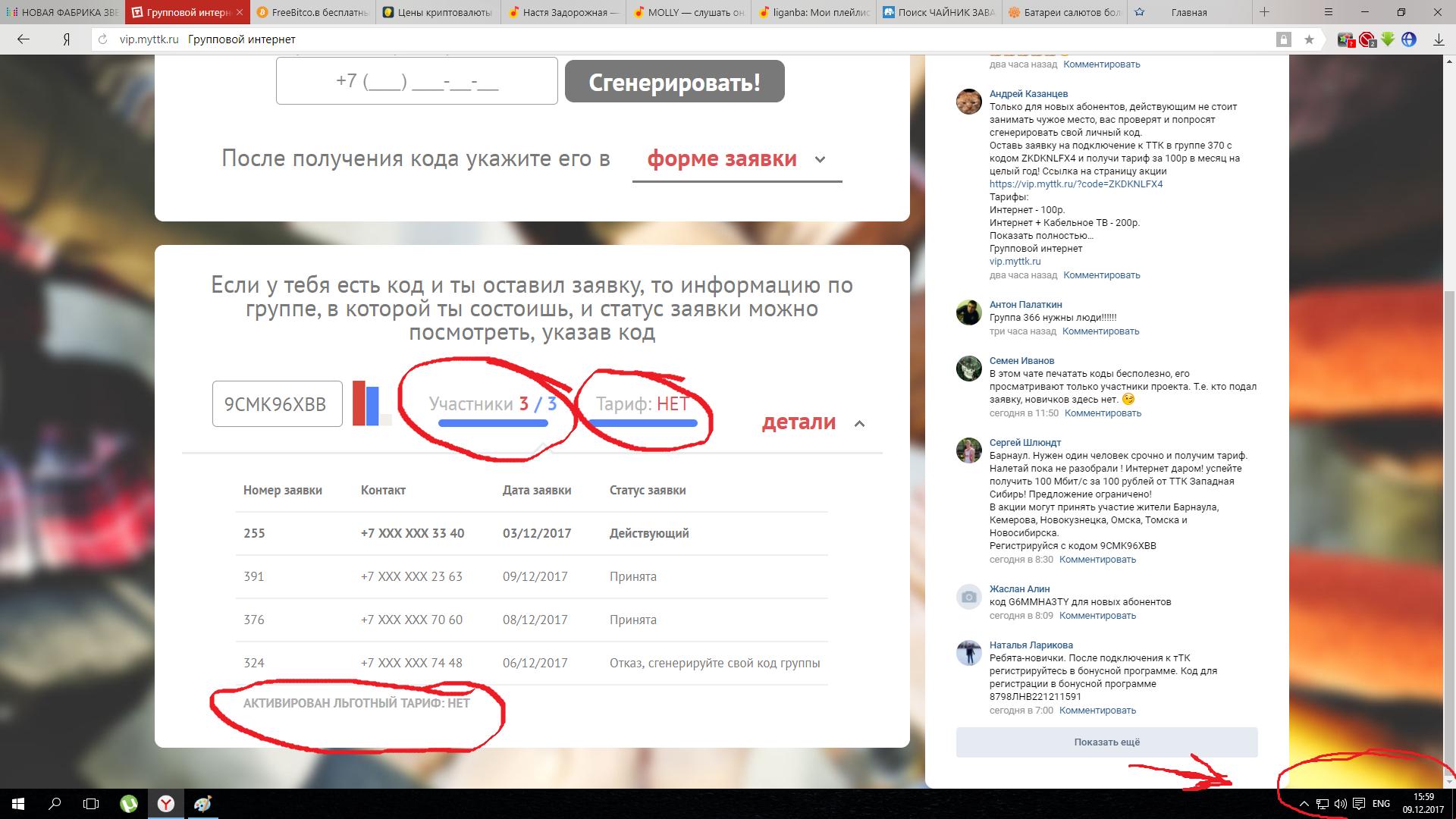Switch to 'MOLLY — слушать' tab
Image resolution: width=1456 pixels, height=819 pixels.
point(689,12)
